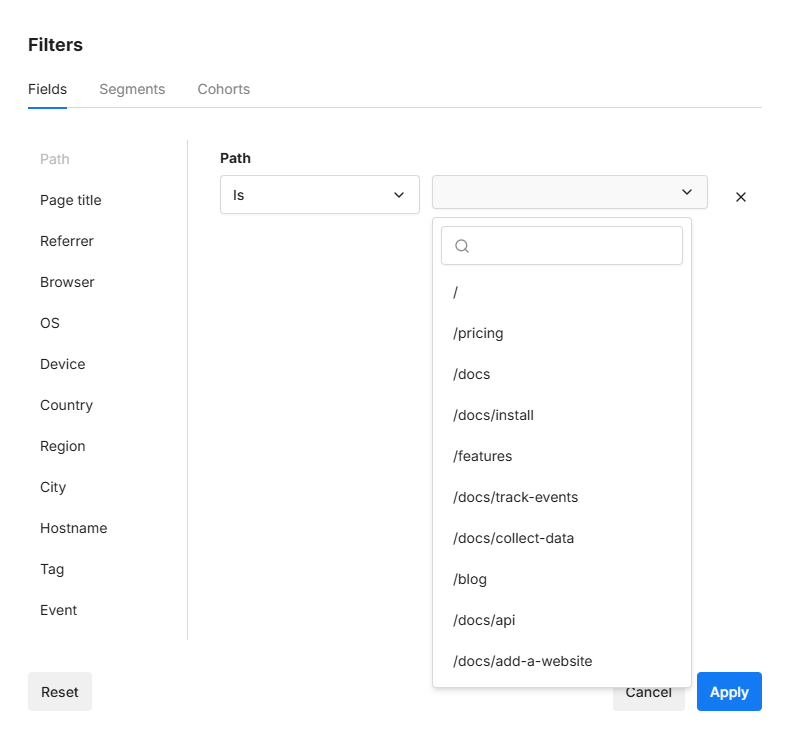Pick the Country filter field
788x739 pixels.
66,405
